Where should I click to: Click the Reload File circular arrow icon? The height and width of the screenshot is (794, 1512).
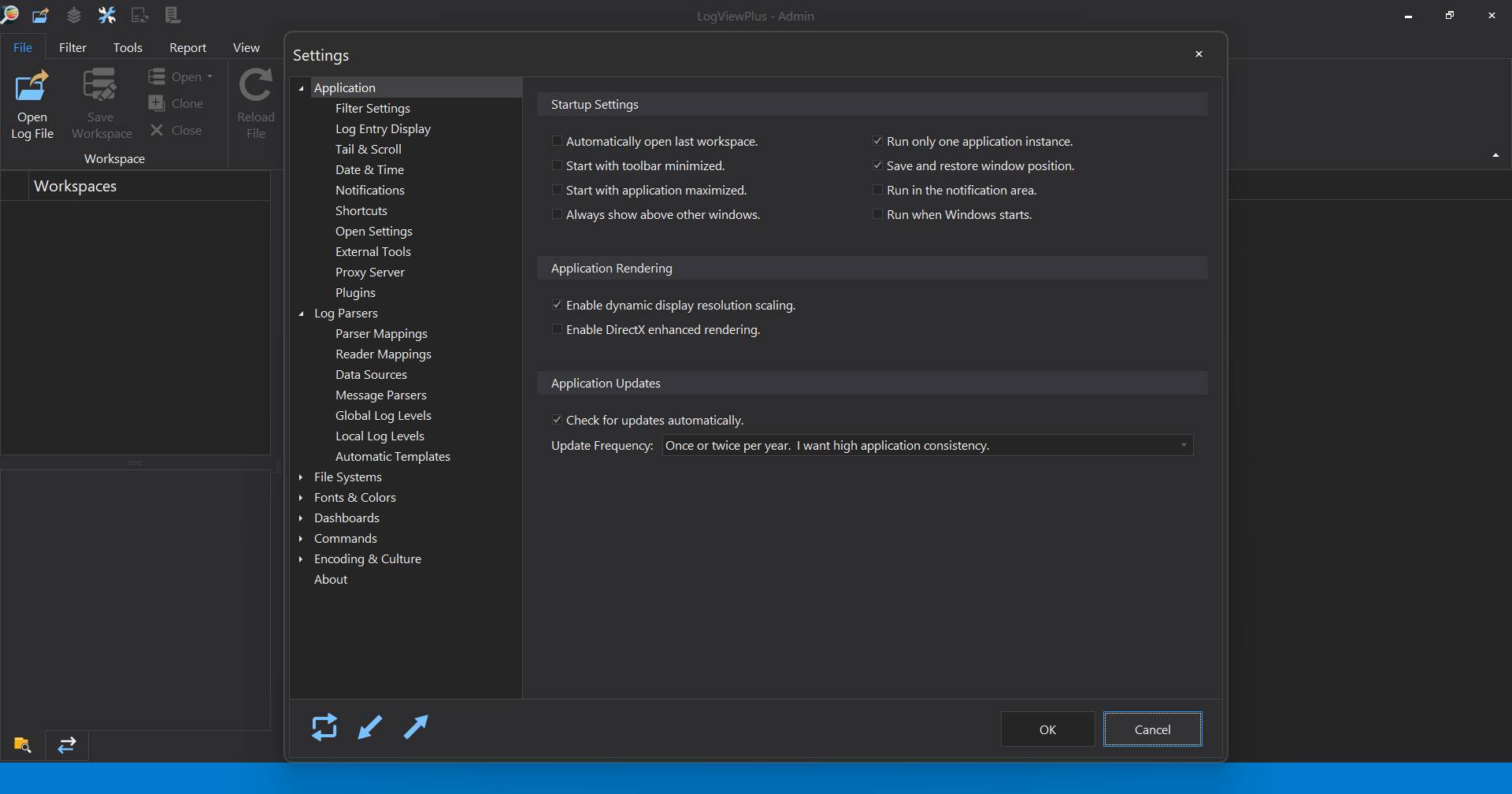pos(255,85)
